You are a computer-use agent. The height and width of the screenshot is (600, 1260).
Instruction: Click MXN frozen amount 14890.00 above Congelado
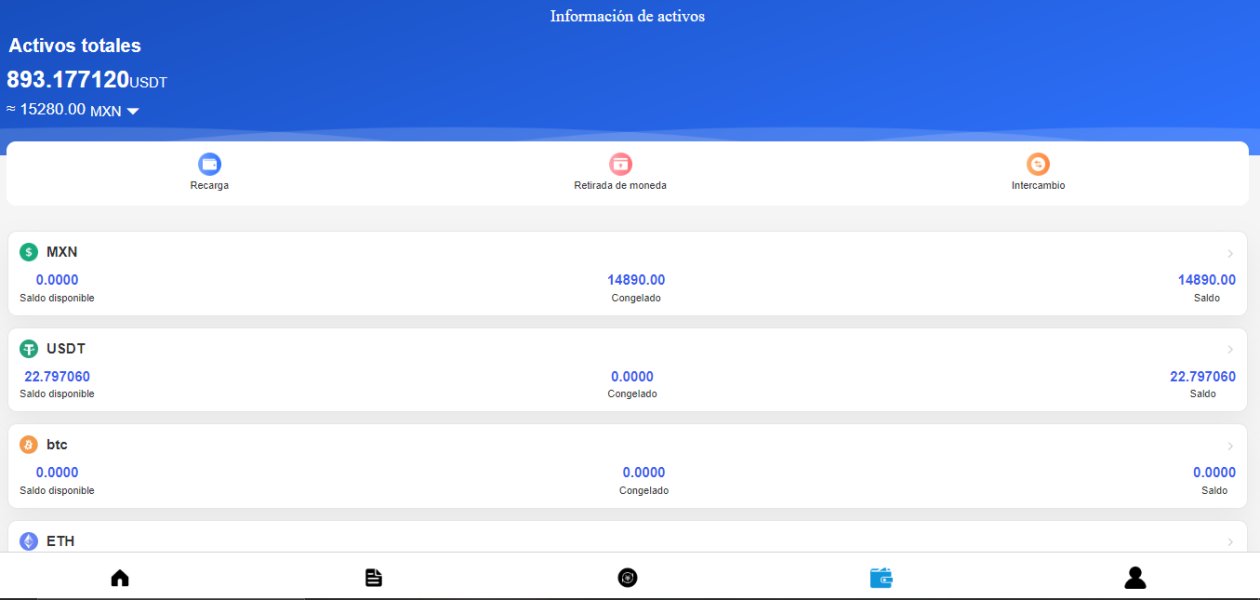(x=636, y=280)
